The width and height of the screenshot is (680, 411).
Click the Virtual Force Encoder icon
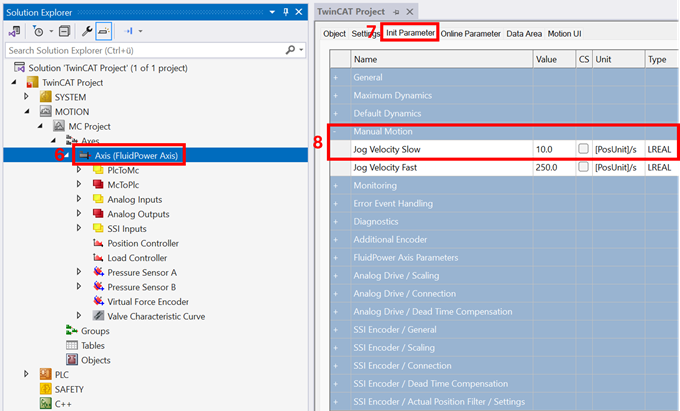pyautogui.click(x=98, y=301)
